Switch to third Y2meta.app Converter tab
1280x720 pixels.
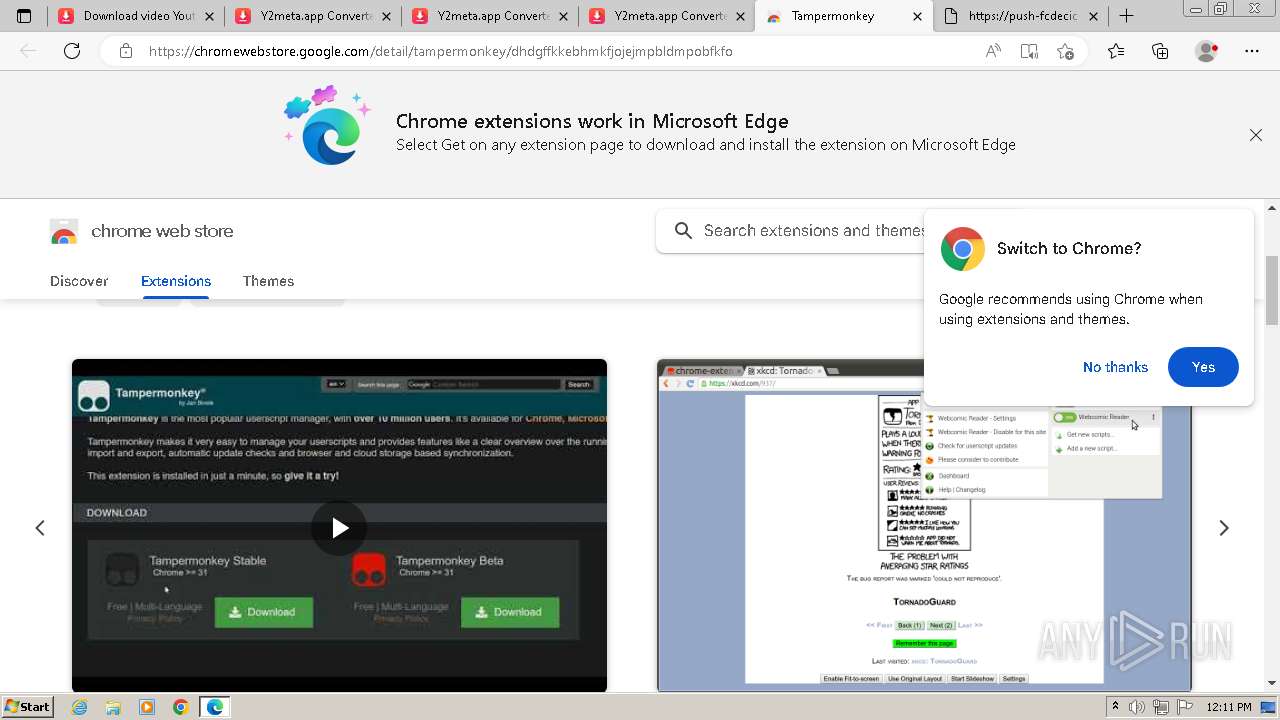pos(668,16)
